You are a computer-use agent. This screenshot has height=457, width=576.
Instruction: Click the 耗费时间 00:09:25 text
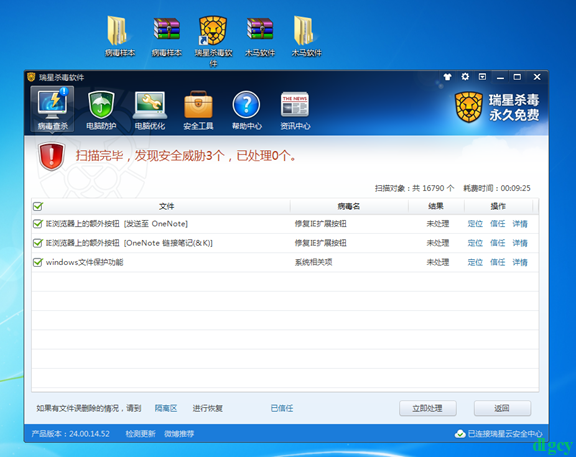pos(497,188)
